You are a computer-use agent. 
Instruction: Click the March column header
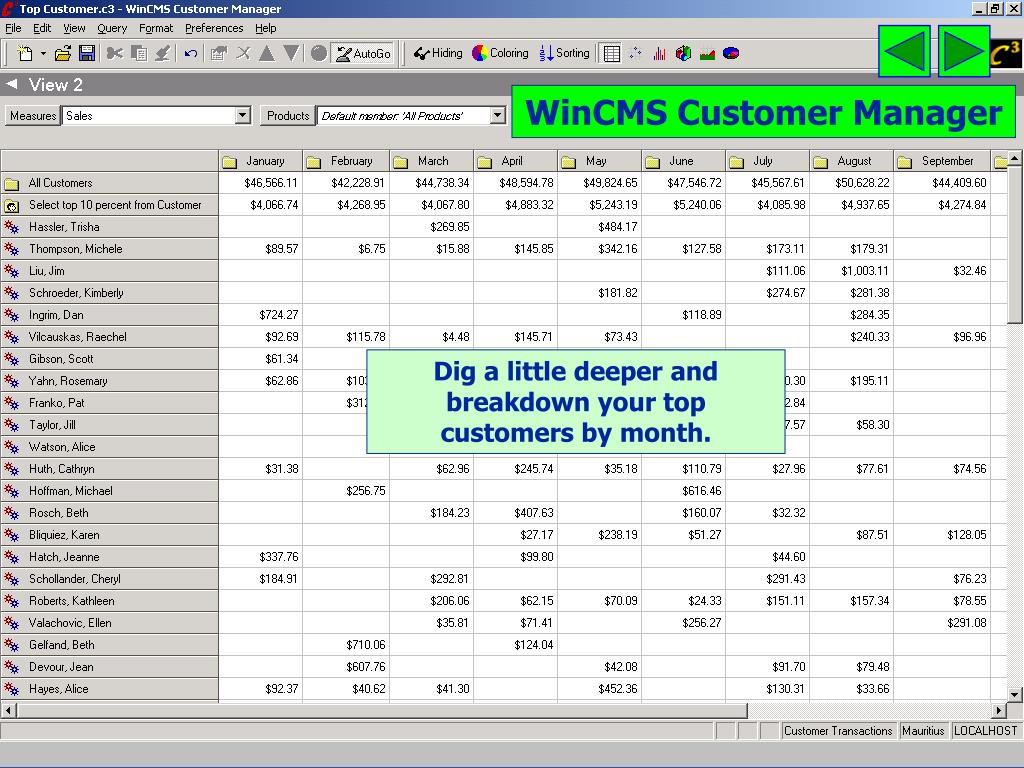tap(432, 161)
